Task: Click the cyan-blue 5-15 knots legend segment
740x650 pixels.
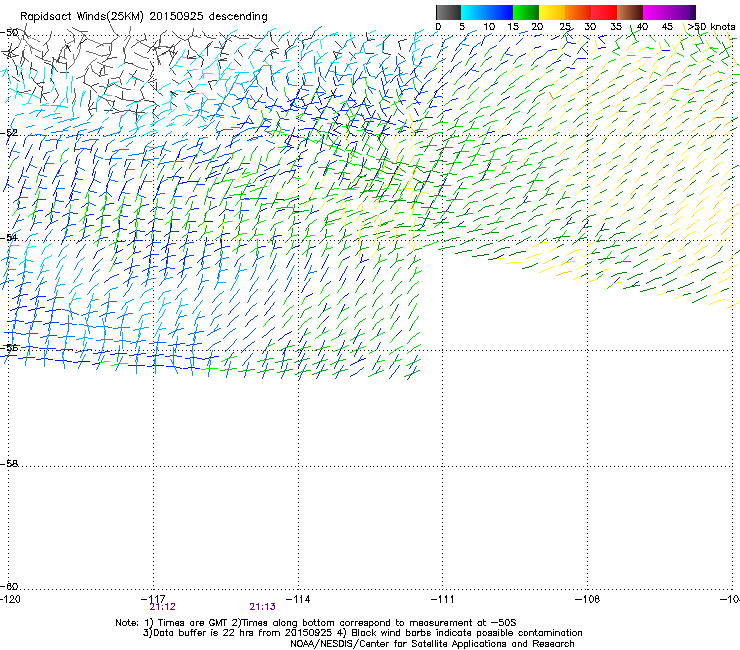Action: point(487,12)
